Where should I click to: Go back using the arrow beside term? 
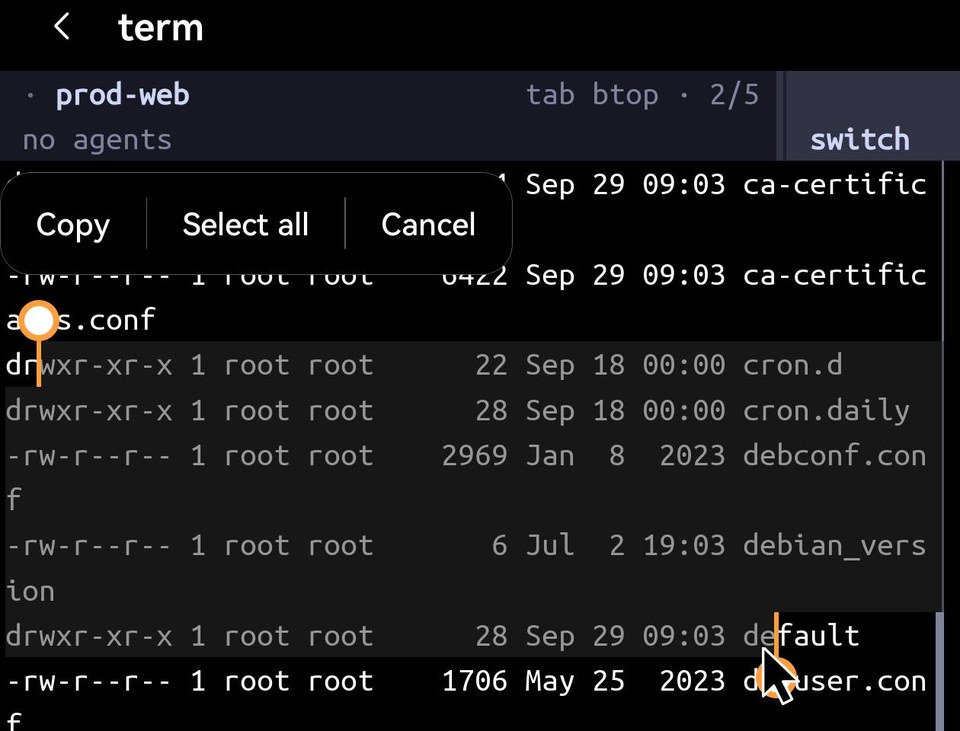tap(62, 27)
